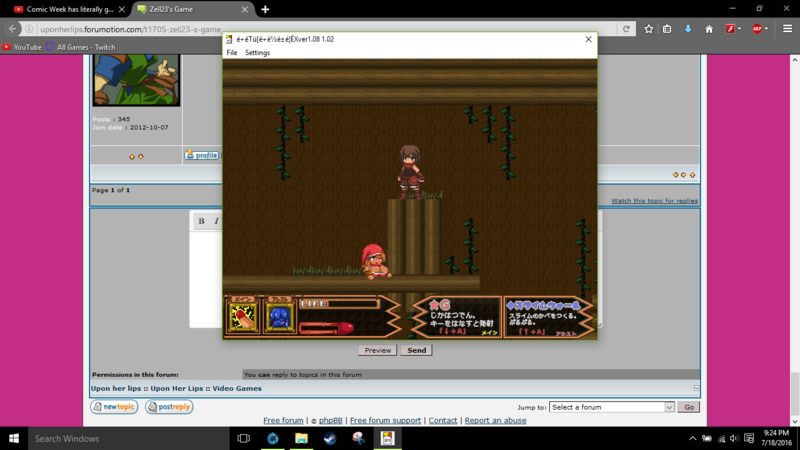800x450 pixels.
Task: Open a new browser tab with plus
Action: 265,9
